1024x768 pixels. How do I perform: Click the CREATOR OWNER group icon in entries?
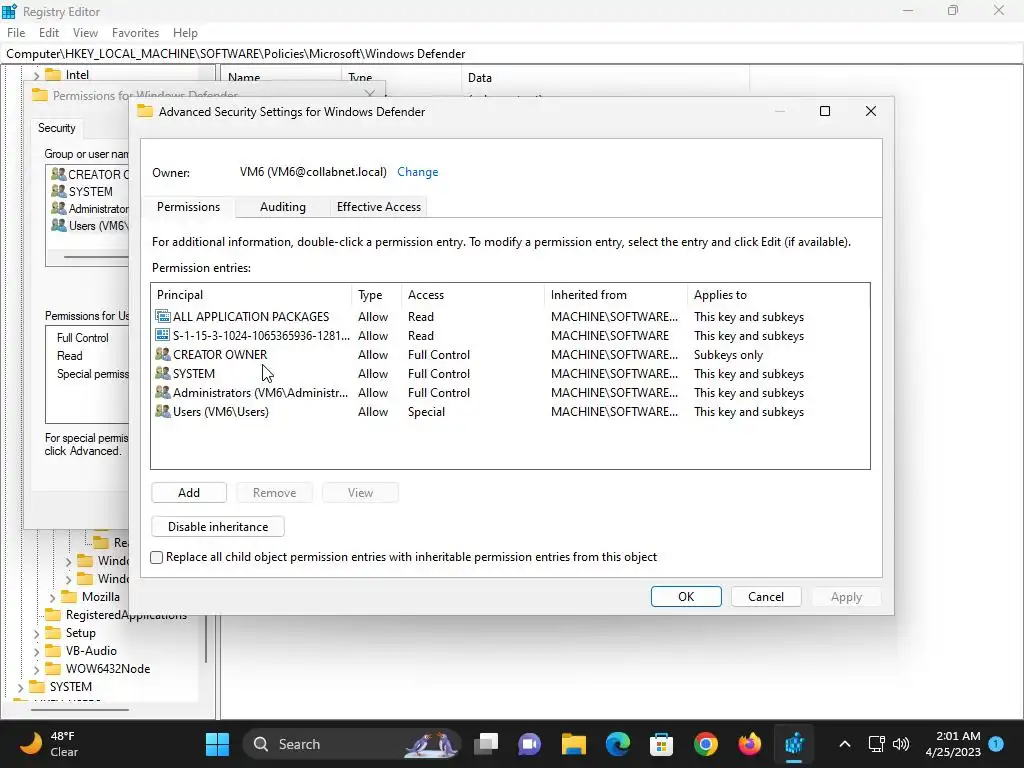click(x=163, y=355)
